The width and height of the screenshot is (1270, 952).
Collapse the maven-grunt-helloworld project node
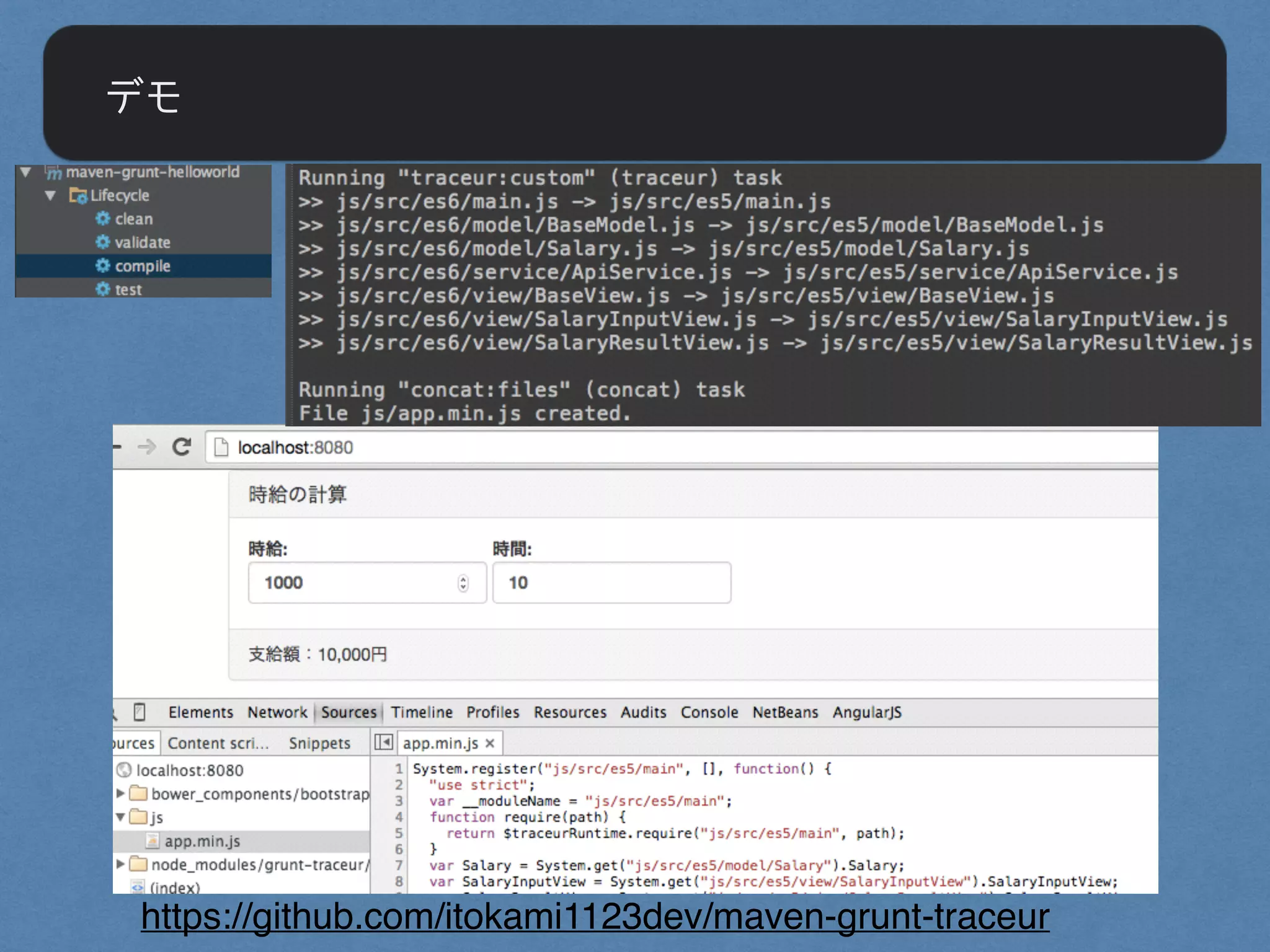point(25,172)
